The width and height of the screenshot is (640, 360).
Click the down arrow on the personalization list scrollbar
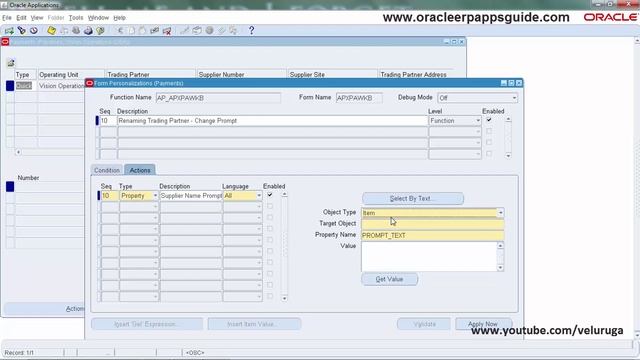508,156
